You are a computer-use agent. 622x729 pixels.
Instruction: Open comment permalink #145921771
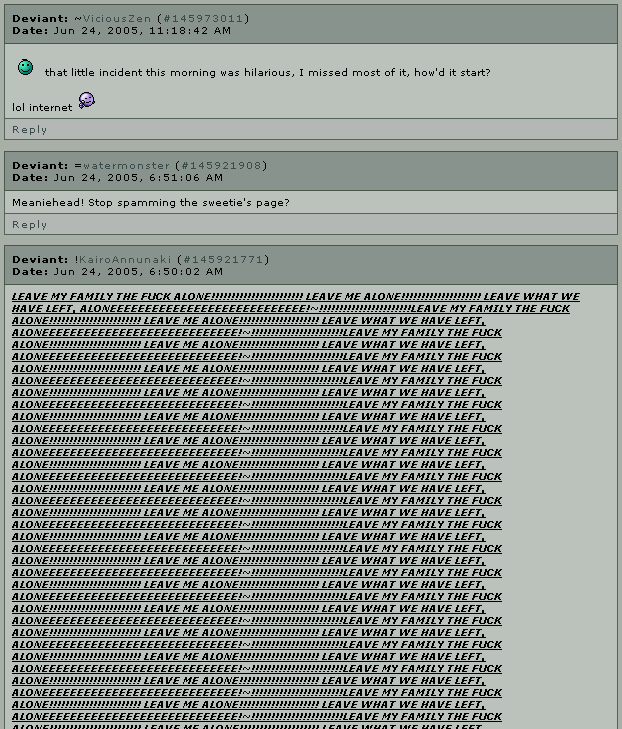223,259
